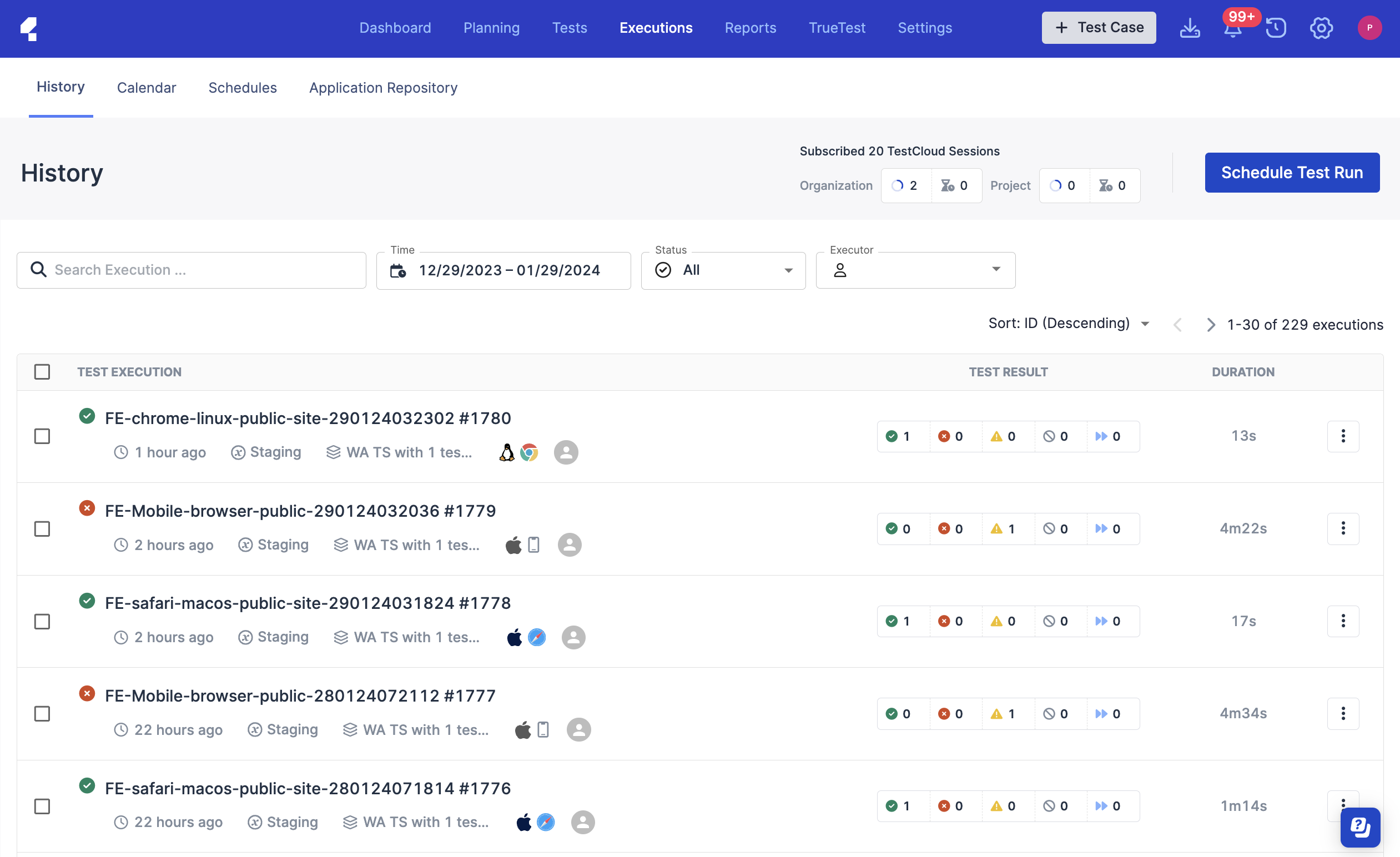The image size is (1400, 857).
Task: Click the TrueTest menu item in navigation
Action: pyautogui.click(x=837, y=27)
